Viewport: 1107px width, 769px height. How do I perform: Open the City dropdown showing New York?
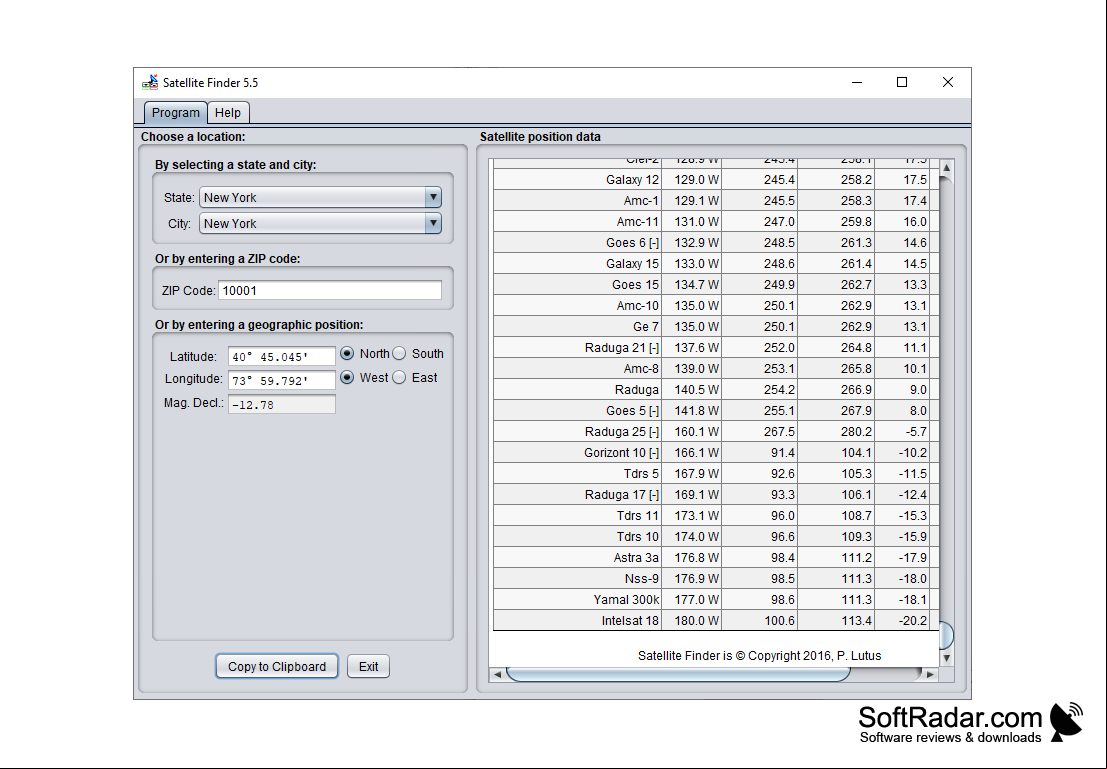[x=321, y=224]
